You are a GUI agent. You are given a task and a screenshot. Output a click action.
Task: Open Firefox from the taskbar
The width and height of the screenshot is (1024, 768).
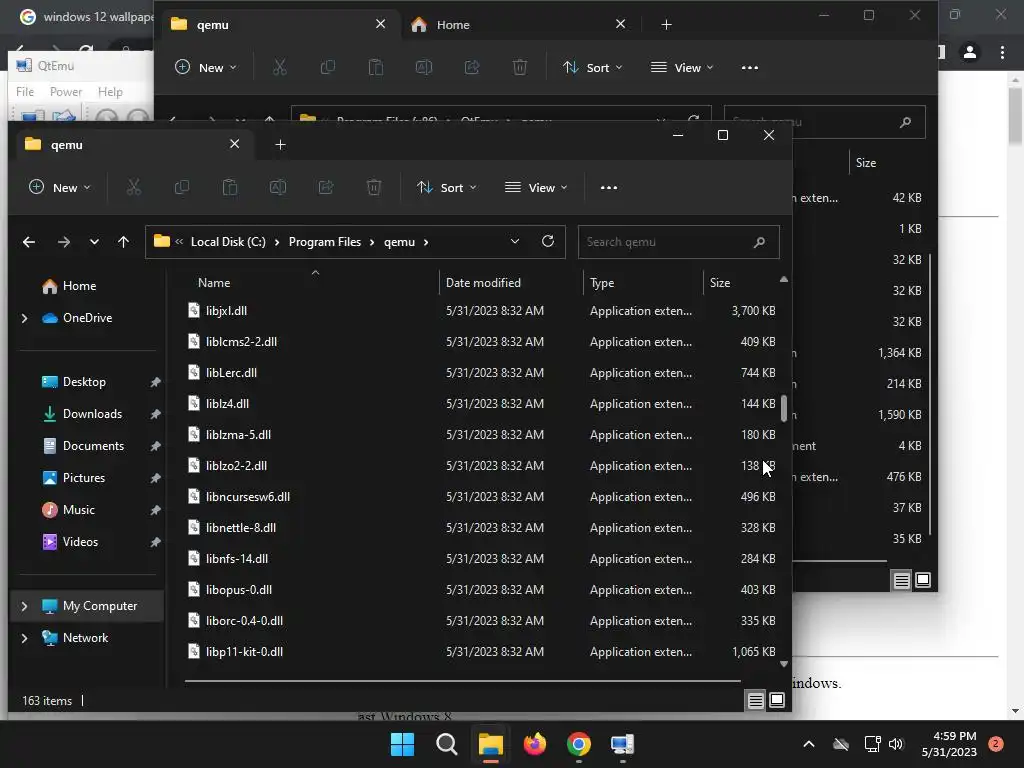tap(535, 744)
